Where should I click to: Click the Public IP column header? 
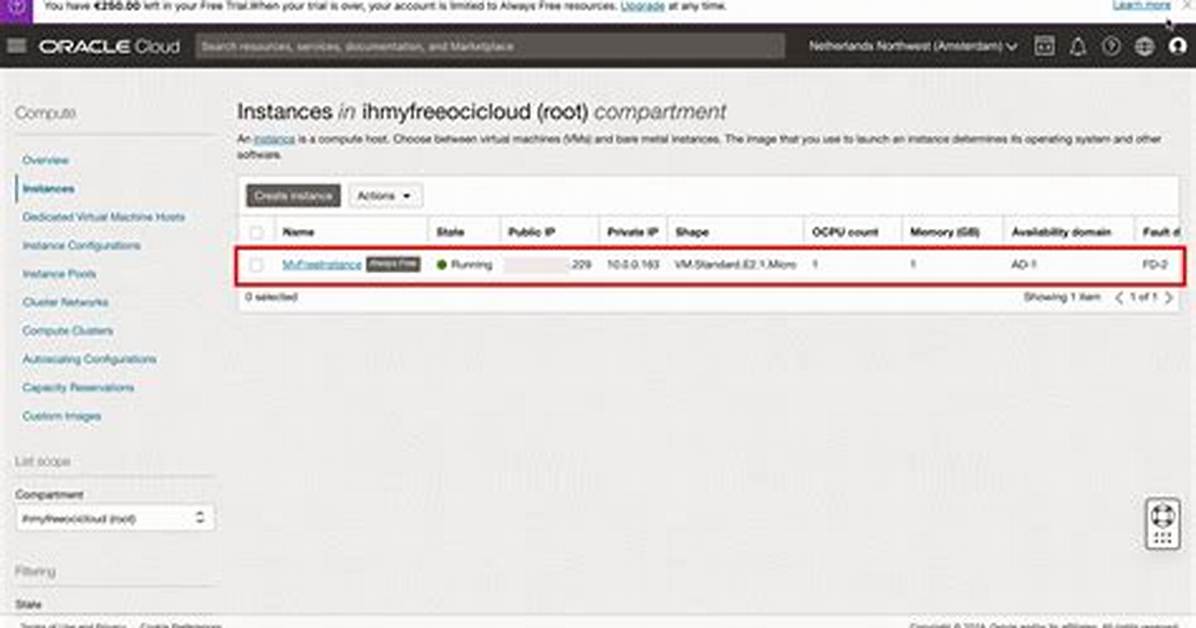(531, 232)
